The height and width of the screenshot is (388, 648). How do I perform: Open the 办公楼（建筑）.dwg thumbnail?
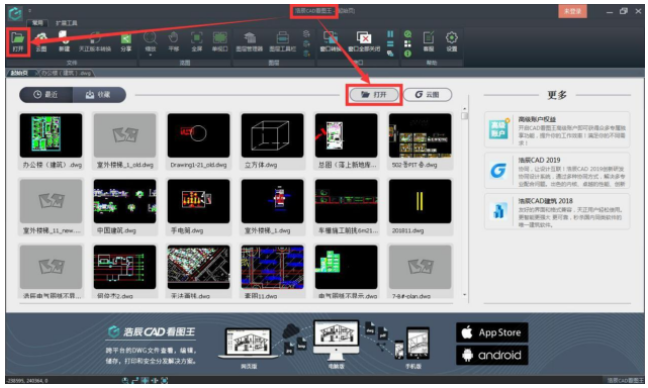51,135
